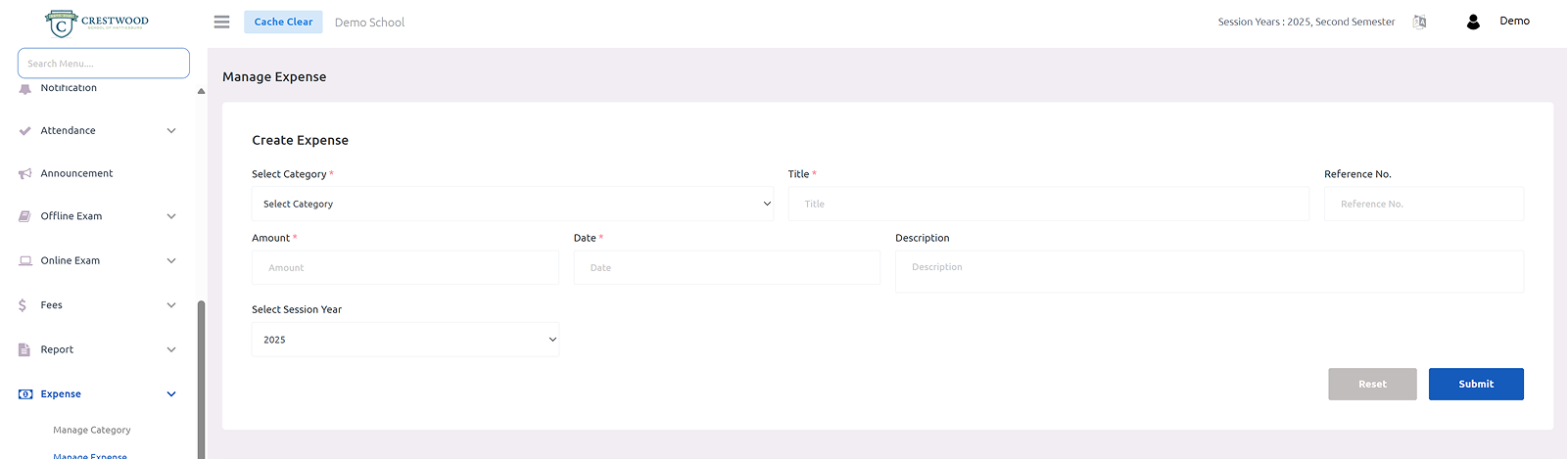Screen dimensions: 1568x459
Task: Click the Fees dollar sign icon
Action: pyautogui.click(x=23, y=305)
